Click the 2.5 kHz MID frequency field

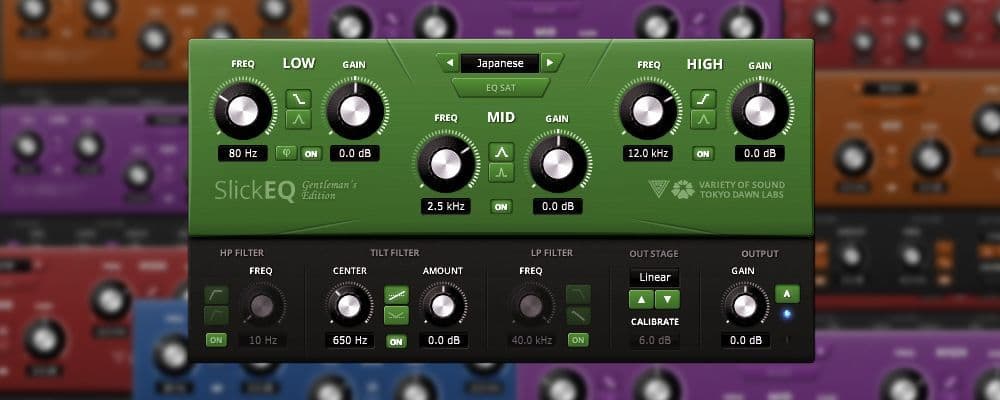(446, 206)
